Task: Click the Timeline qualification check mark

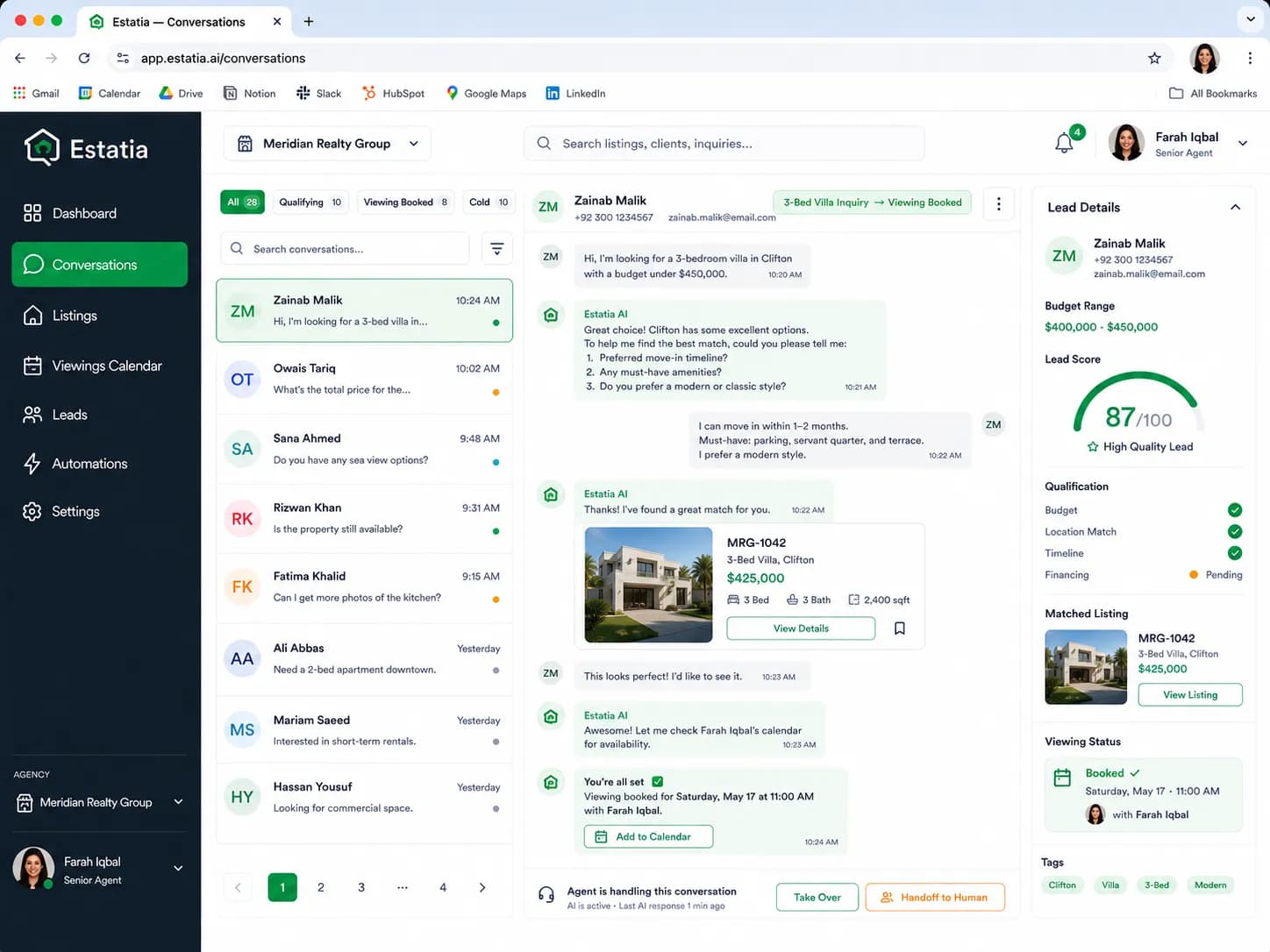Action: (x=1235, y=553)
